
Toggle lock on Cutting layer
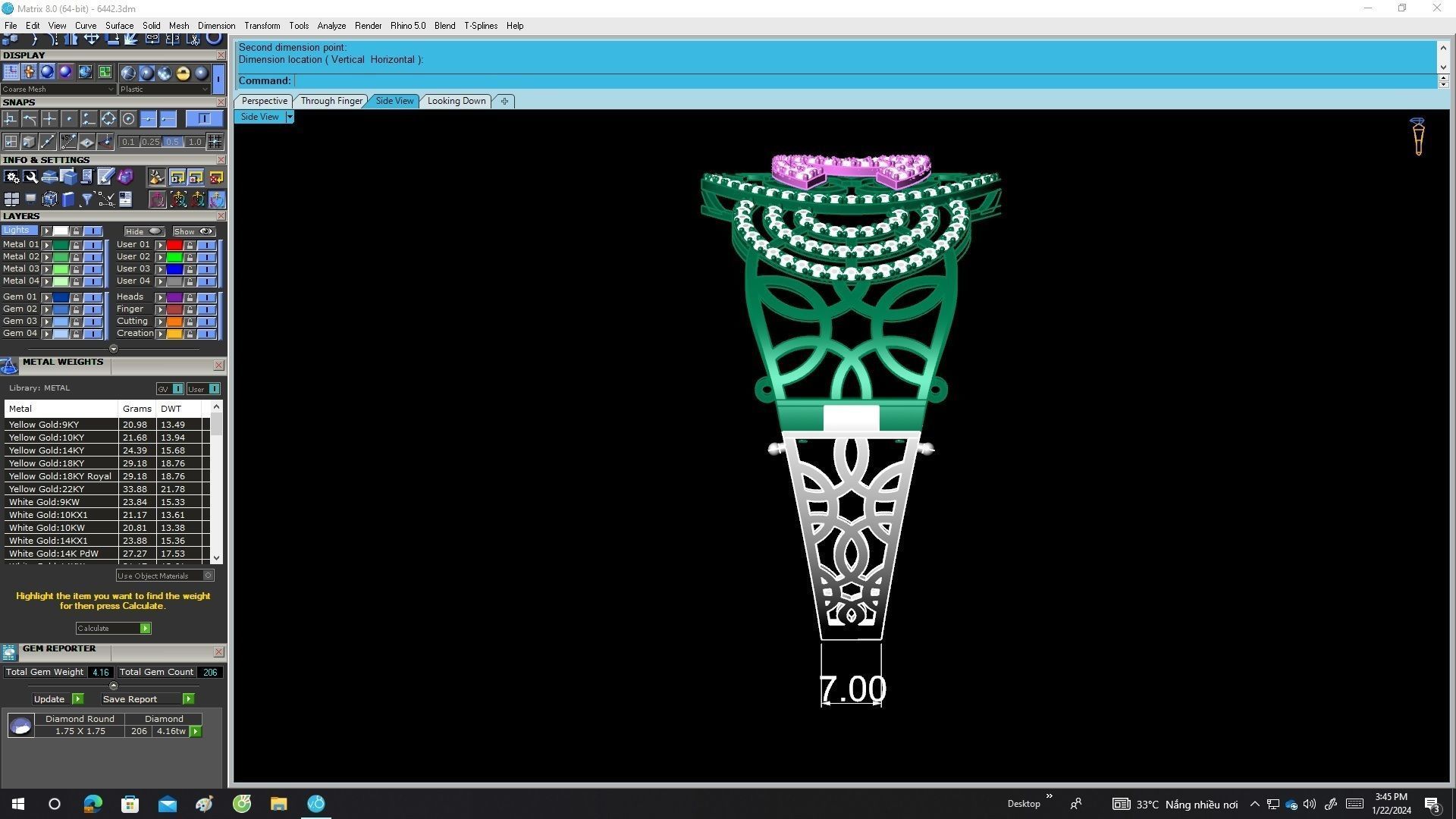[190, 322]
